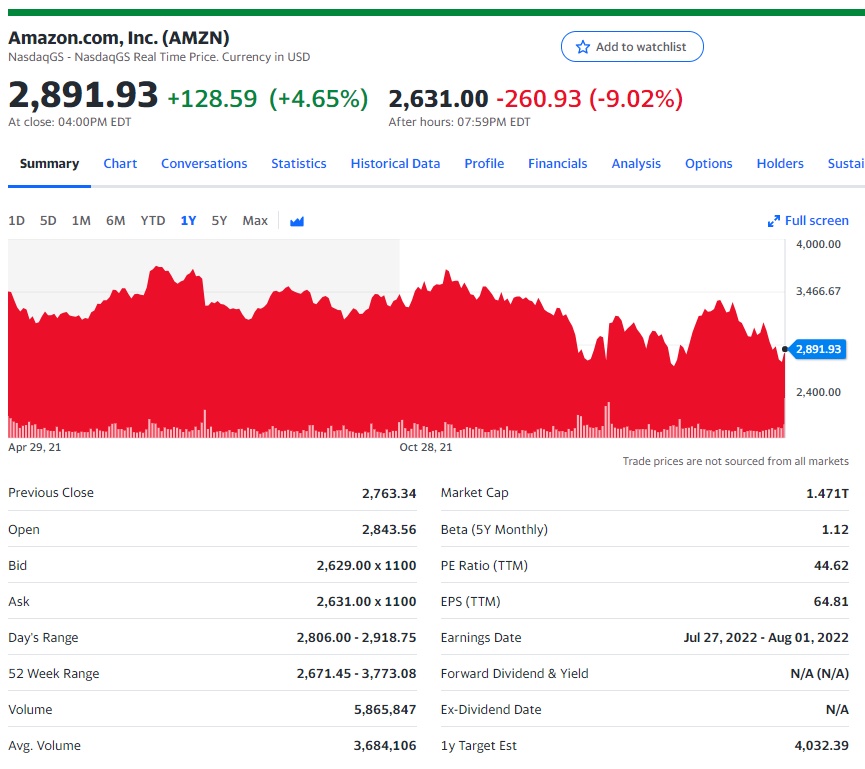Click Day's Range value 2,806.00 - 2,918.75
This screenshot has width=865, height=769.
356,638
